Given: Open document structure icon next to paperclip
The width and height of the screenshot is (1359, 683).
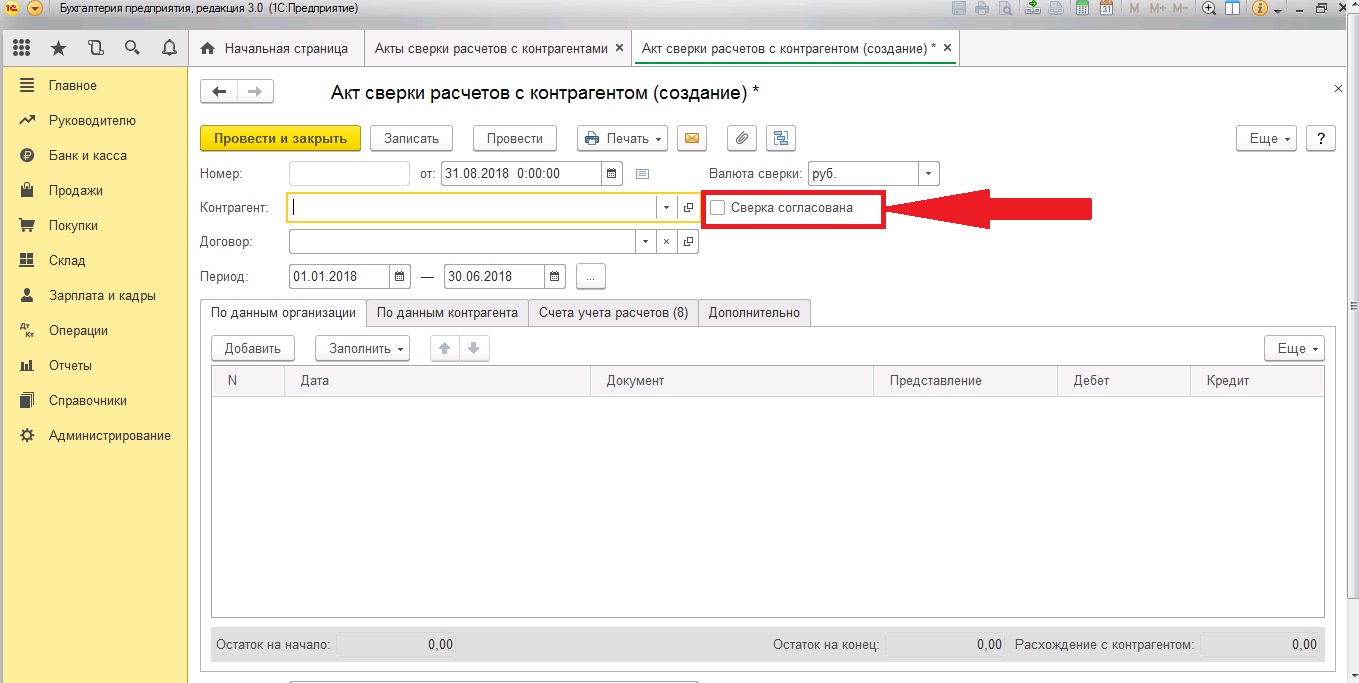Looking at the screenshot, I should pyautogui.click(x=780, y=138).
